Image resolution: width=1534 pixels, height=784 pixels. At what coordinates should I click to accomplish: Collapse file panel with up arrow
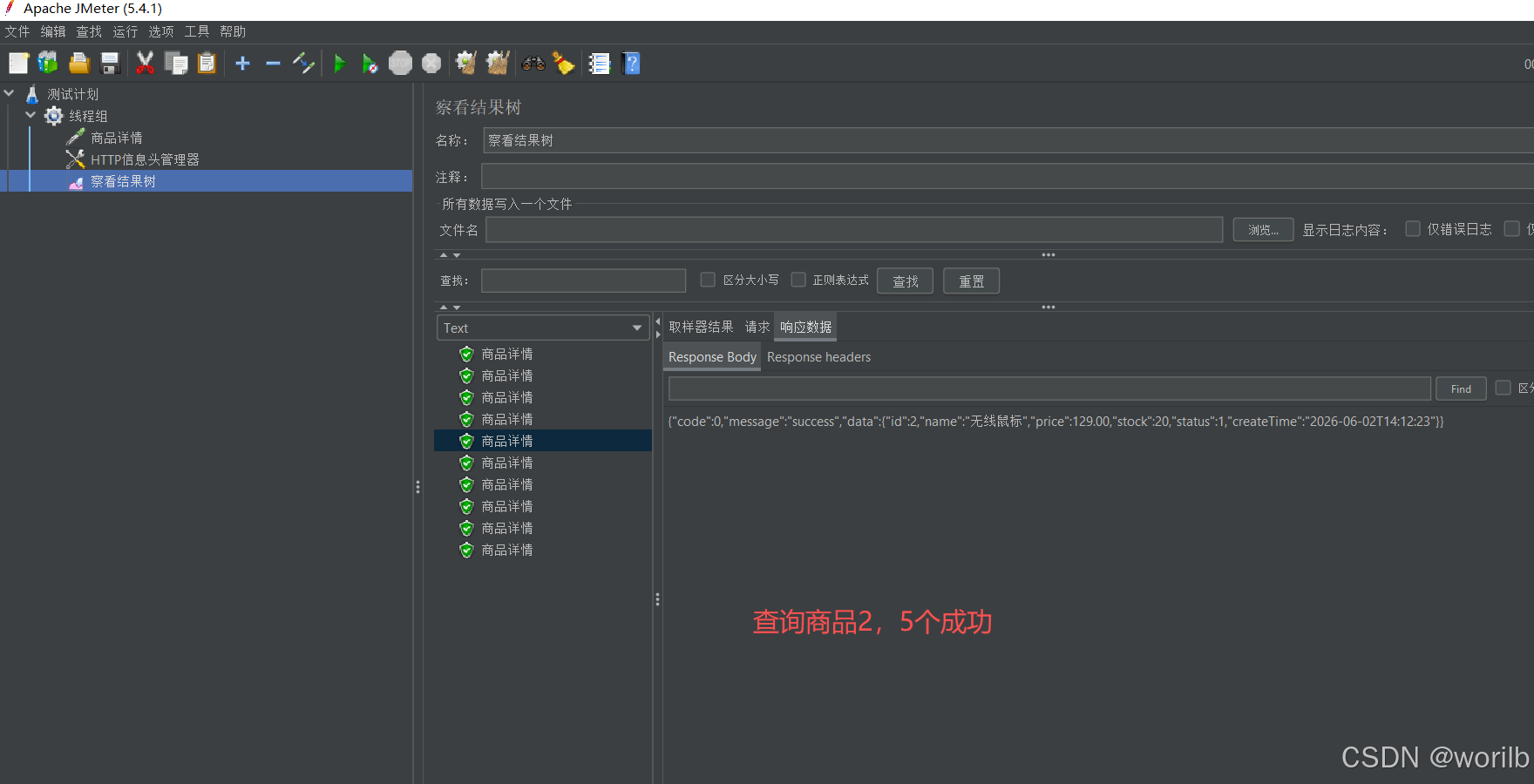(x=444, y=255)
